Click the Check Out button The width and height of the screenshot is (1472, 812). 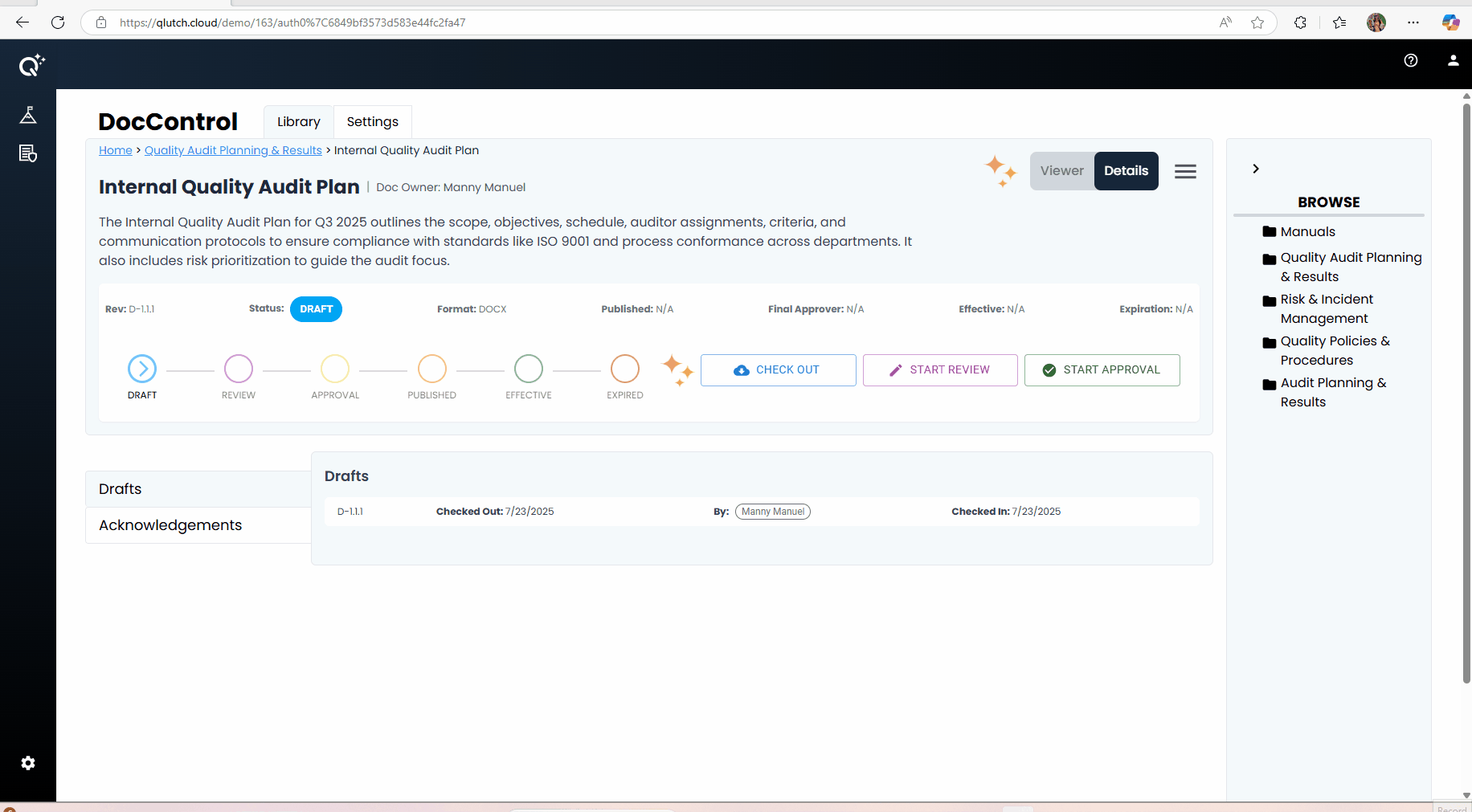coord(778,370)
